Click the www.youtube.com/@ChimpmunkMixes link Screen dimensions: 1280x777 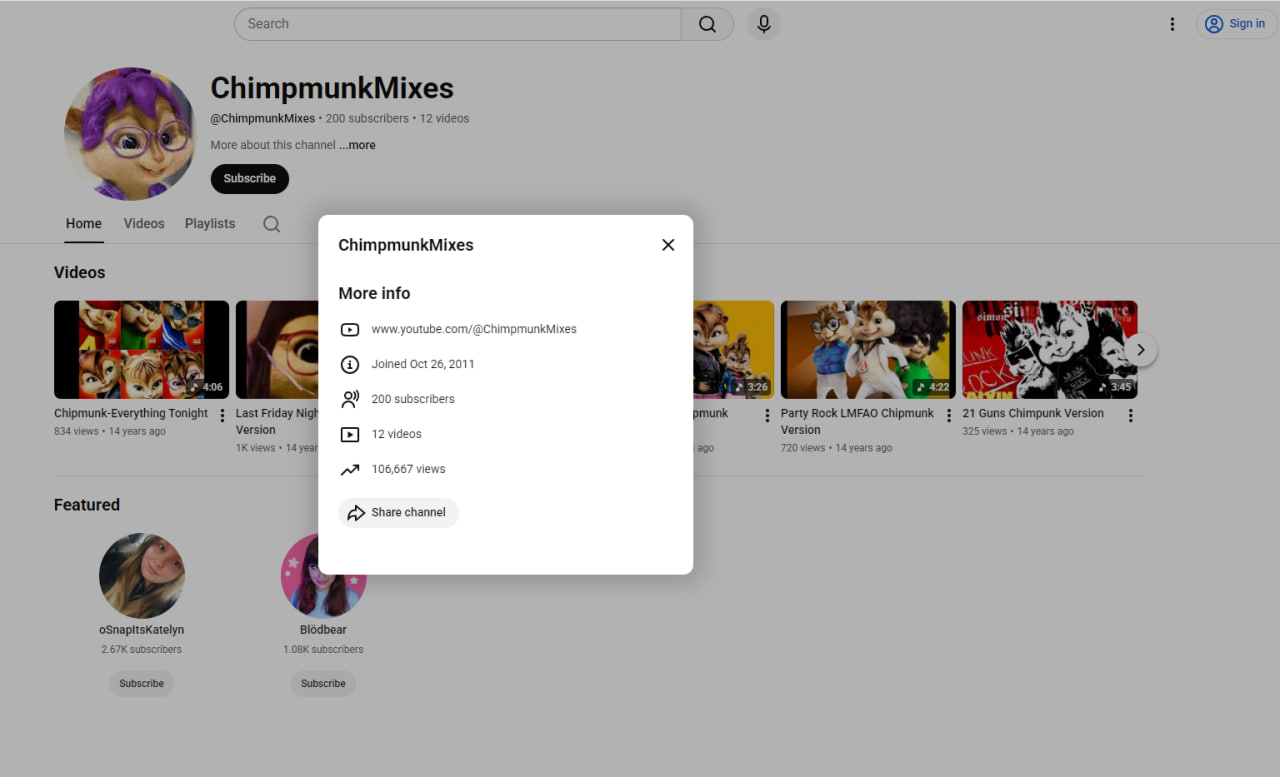474,329
